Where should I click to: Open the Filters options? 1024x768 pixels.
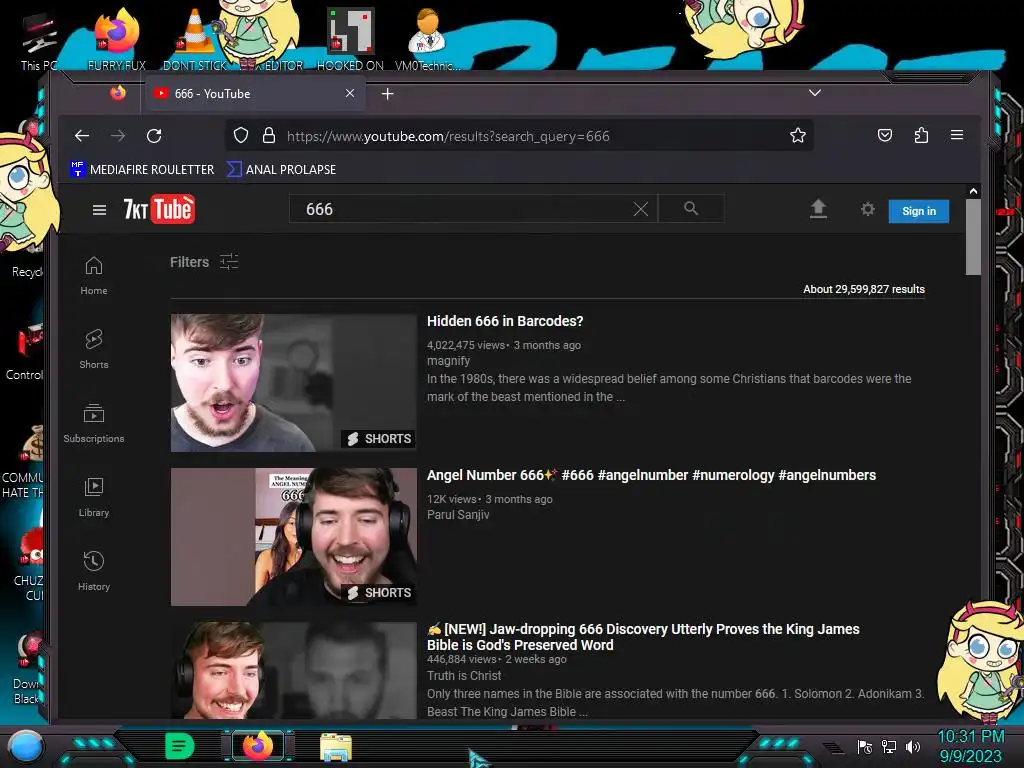click(x=204, y=262)
